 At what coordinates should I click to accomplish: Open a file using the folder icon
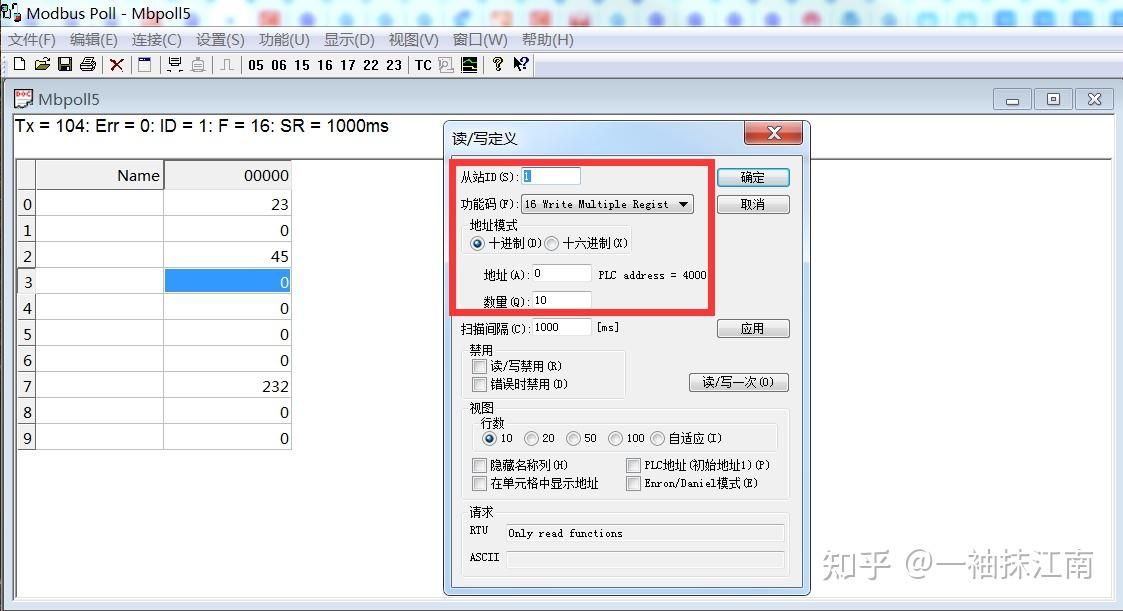41,64
